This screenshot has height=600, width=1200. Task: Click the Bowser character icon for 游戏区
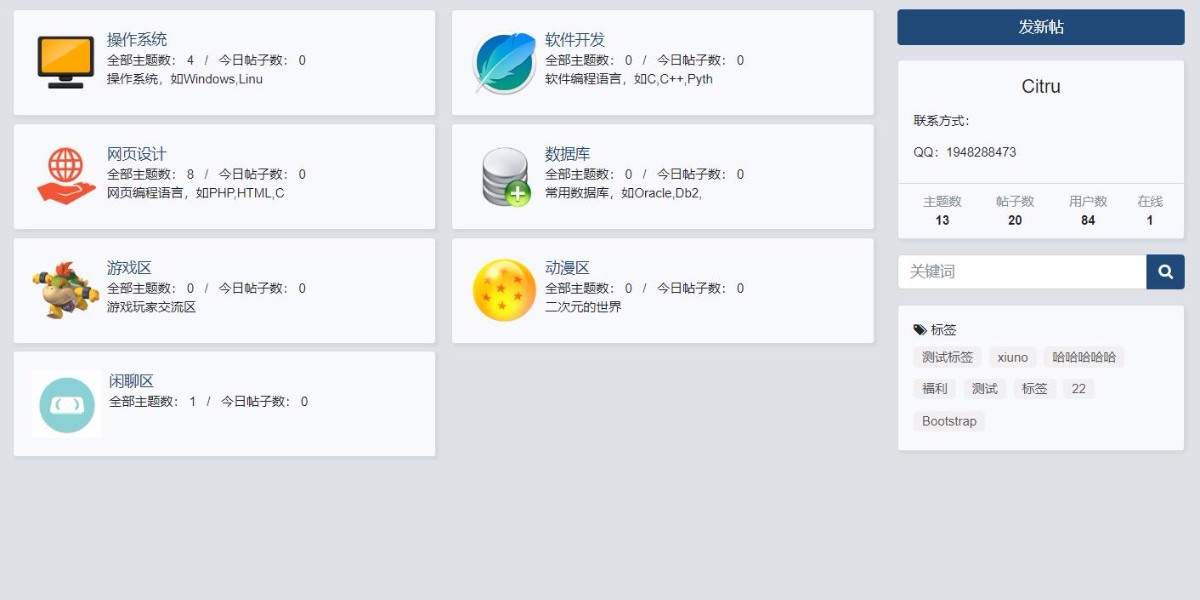(x=66, y=290)
